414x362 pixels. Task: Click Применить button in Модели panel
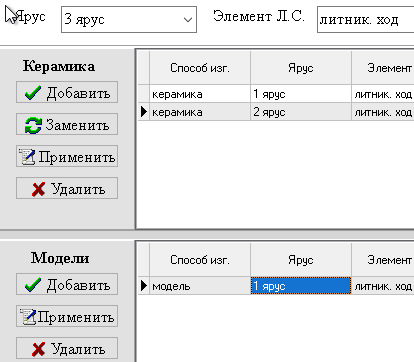[67, 316]
